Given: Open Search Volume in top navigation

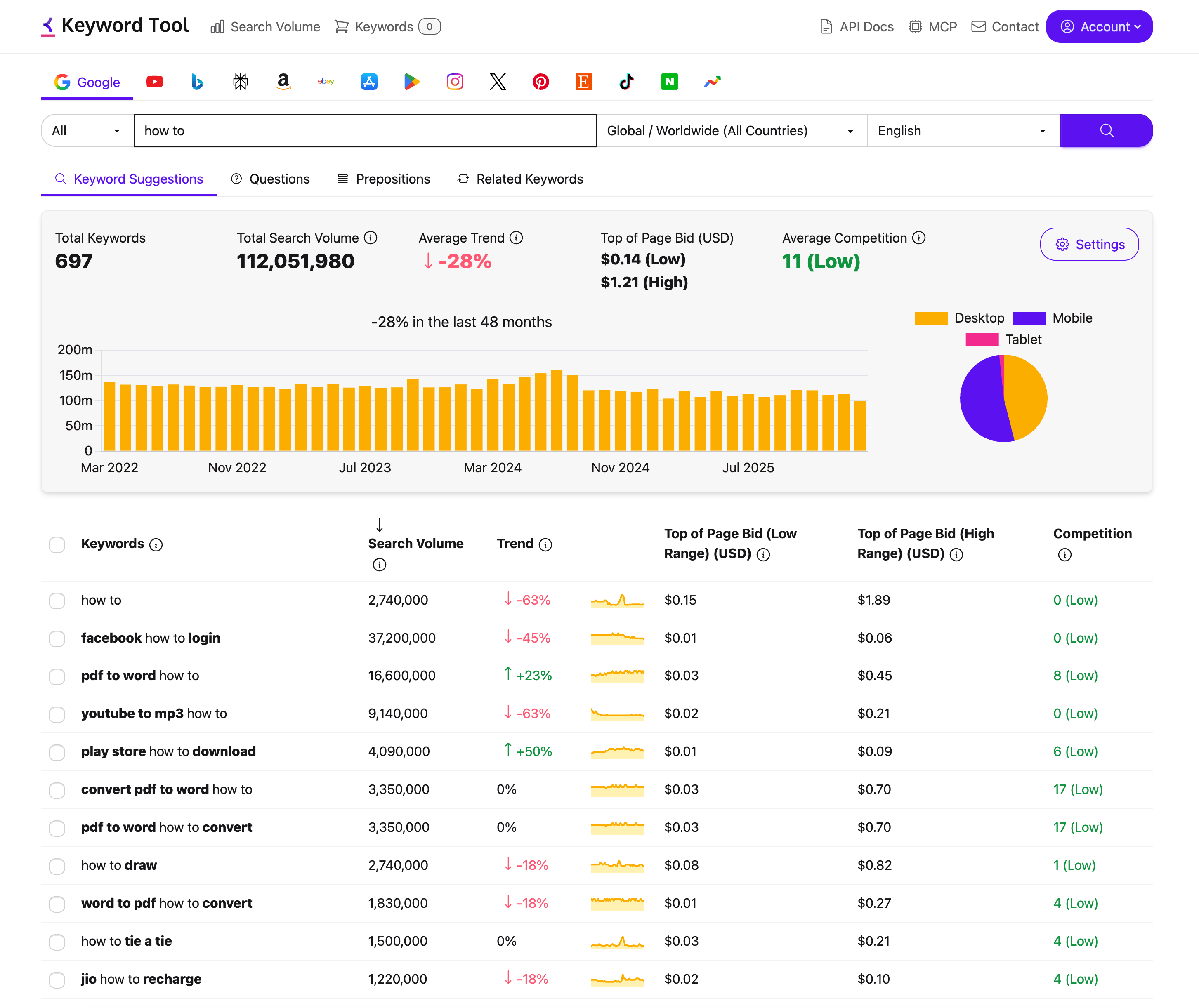Looking at the screenshot, I should [265, 26].
